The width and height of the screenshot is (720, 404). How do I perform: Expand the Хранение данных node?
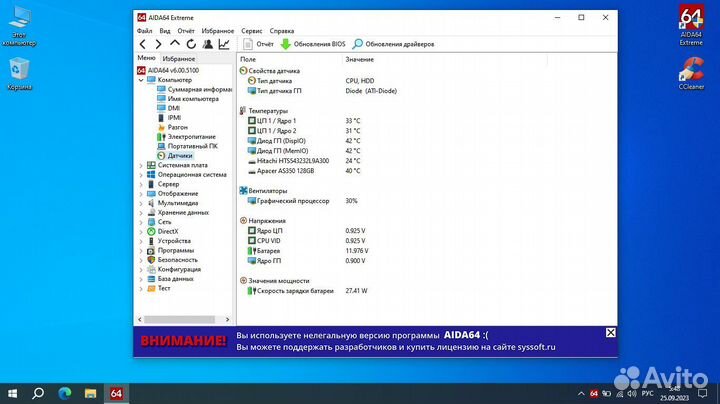pyautogui.click(x=141, y=213)
